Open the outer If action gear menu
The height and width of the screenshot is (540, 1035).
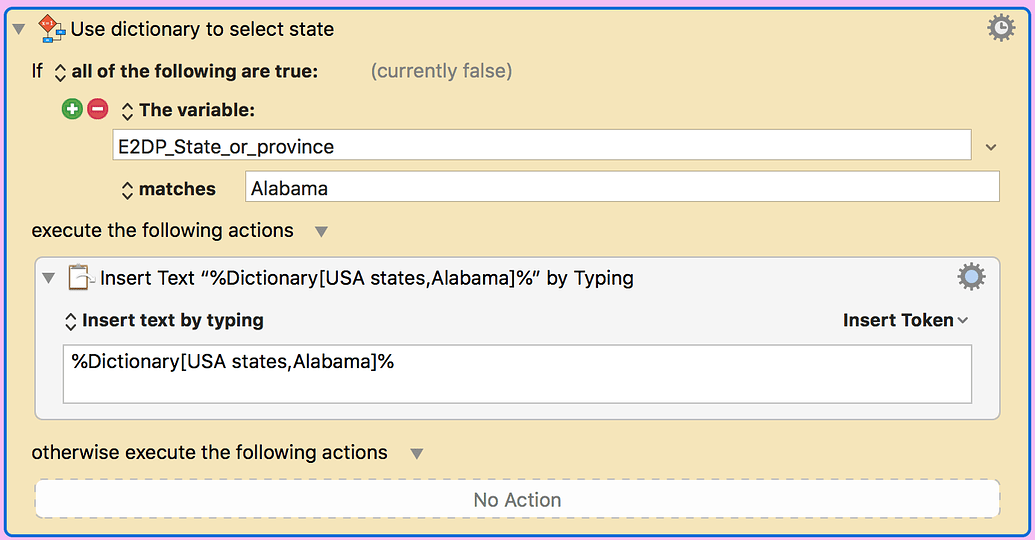(x=1001, y=29)
